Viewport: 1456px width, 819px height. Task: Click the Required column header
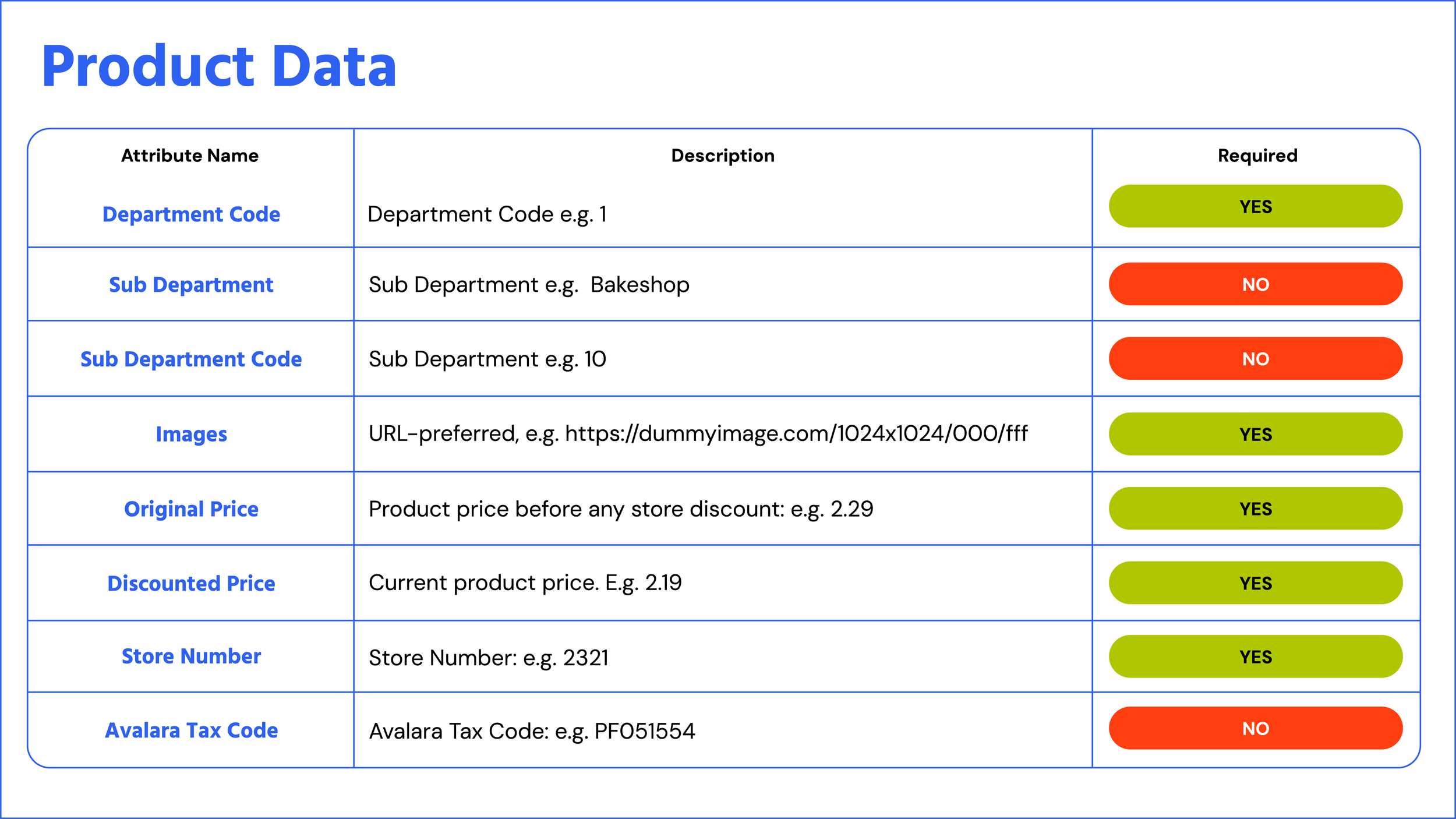[x=1257, y=156]
